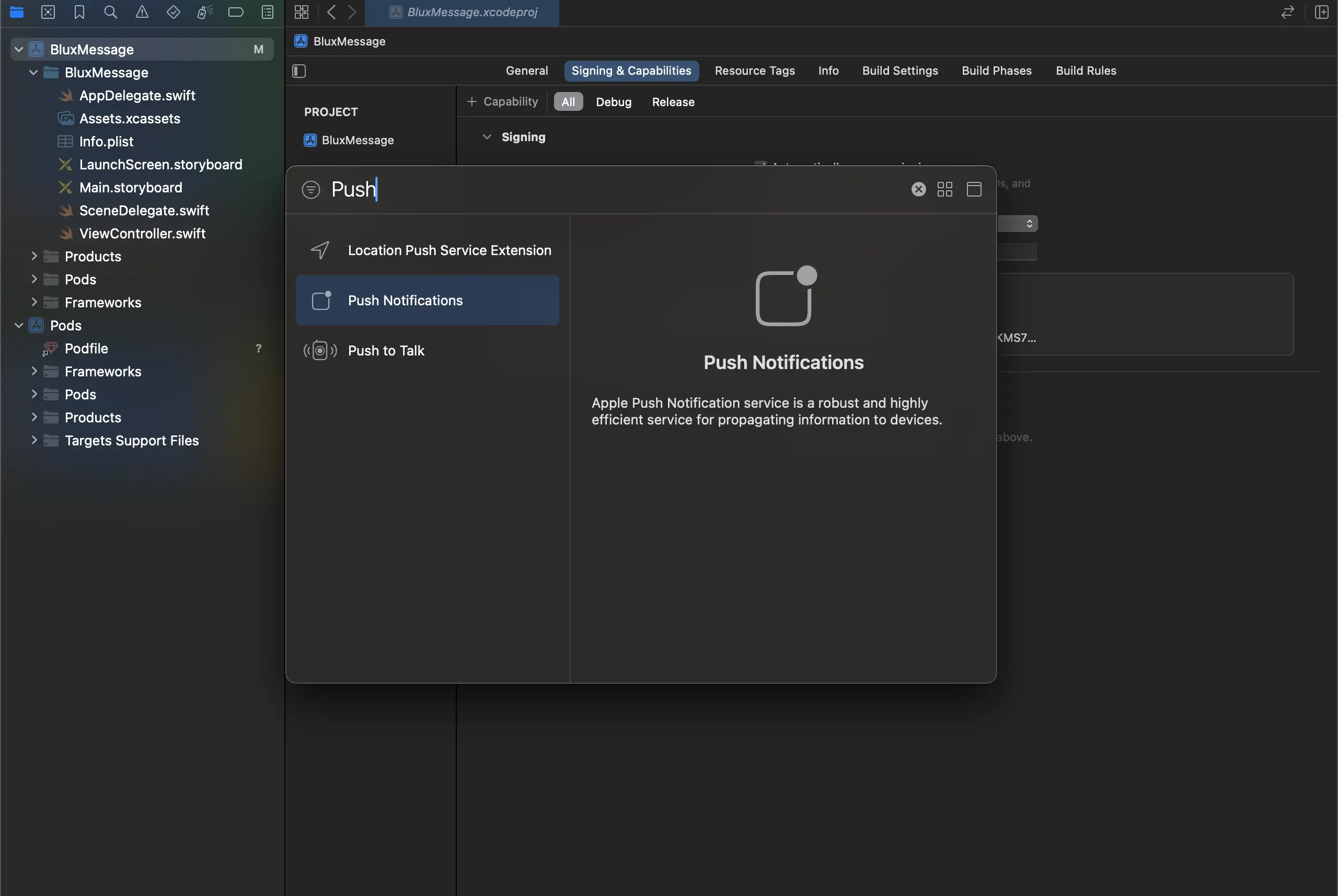Image resolution: width=1338 pixels, height=896 pixels.
Task: Open Info.plist file
Action: (106, 142)
